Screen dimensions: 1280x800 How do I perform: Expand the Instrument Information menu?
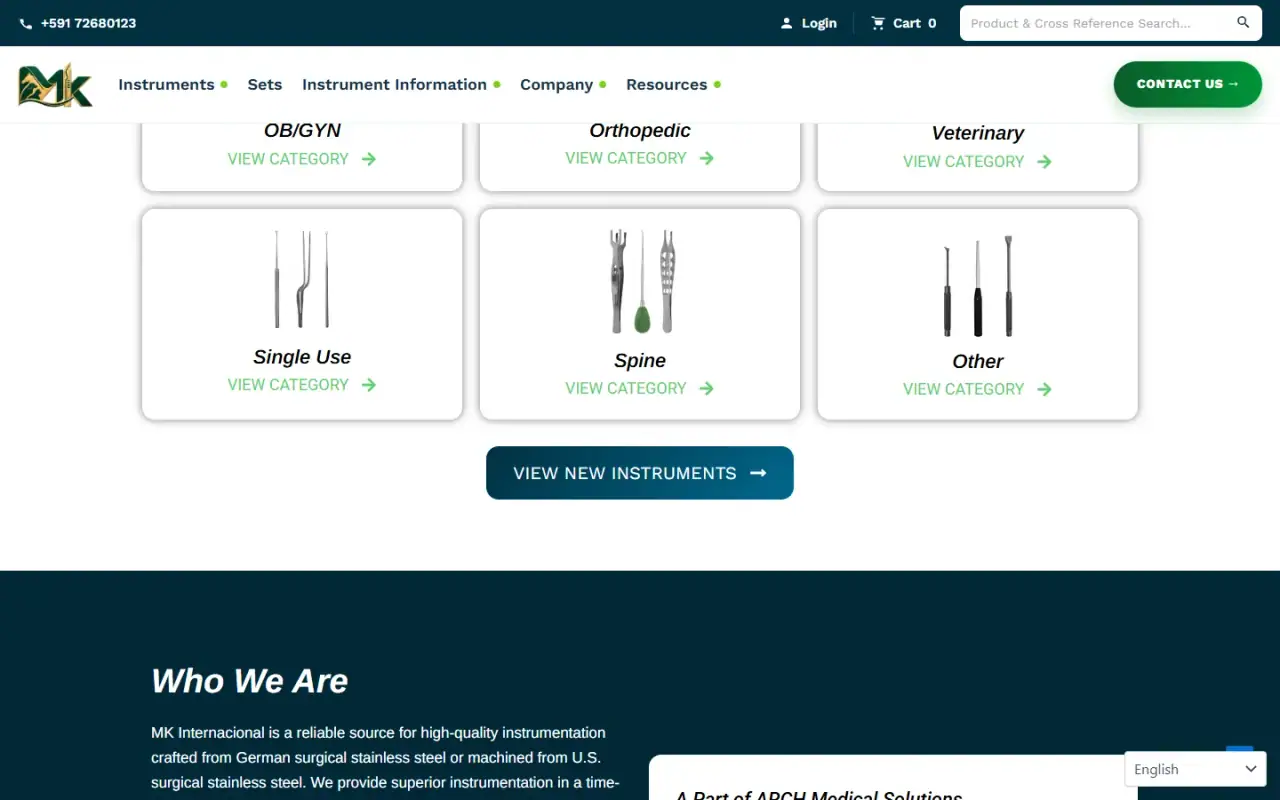pyautogui.click(x=401, y=85)
